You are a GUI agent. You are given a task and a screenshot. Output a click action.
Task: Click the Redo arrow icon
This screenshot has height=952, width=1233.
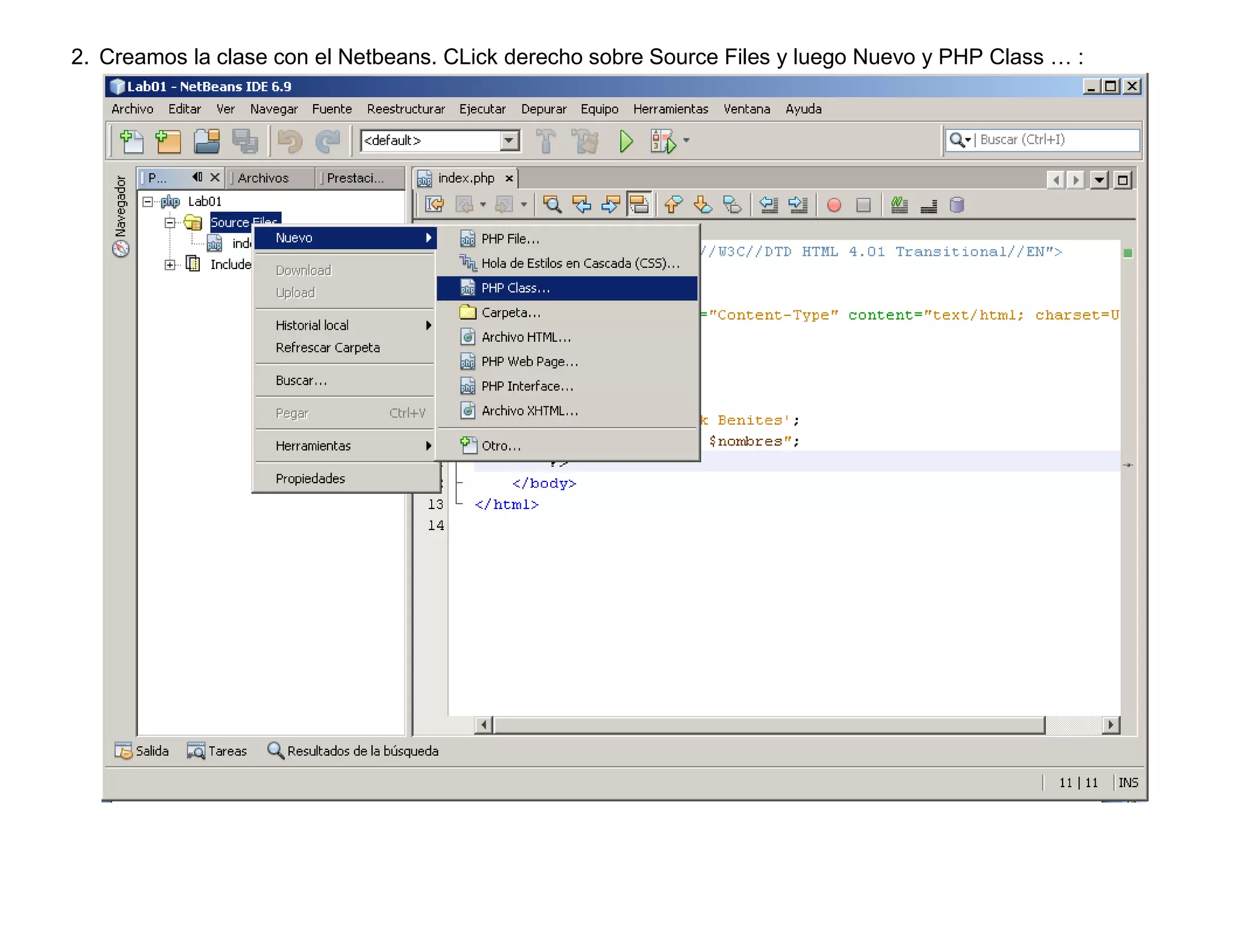point(328,141)
